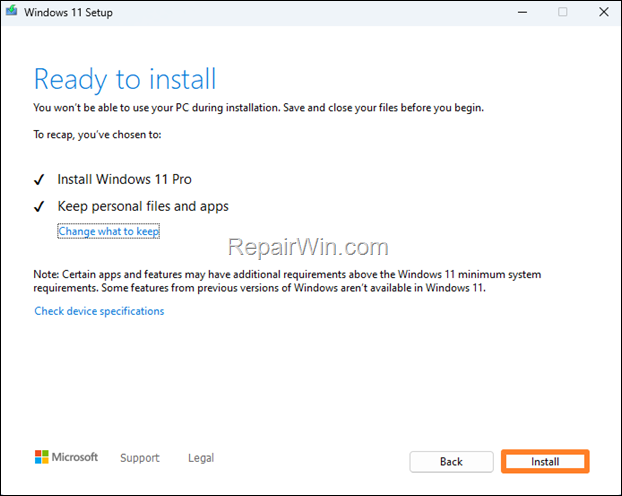
Task: Open the Change what to keep link
Action: [x=109, y=231]
